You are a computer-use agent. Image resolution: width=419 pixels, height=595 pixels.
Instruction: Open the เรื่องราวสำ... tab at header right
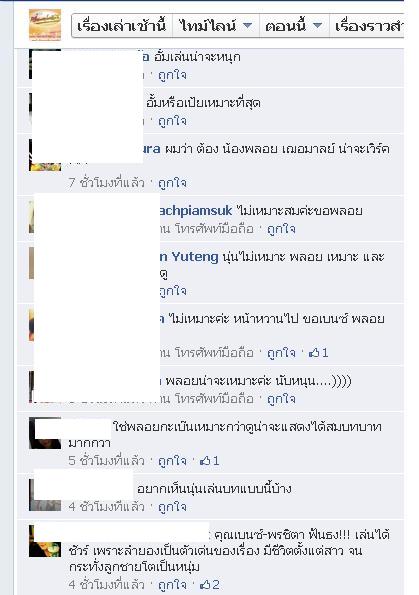(367, 26)
